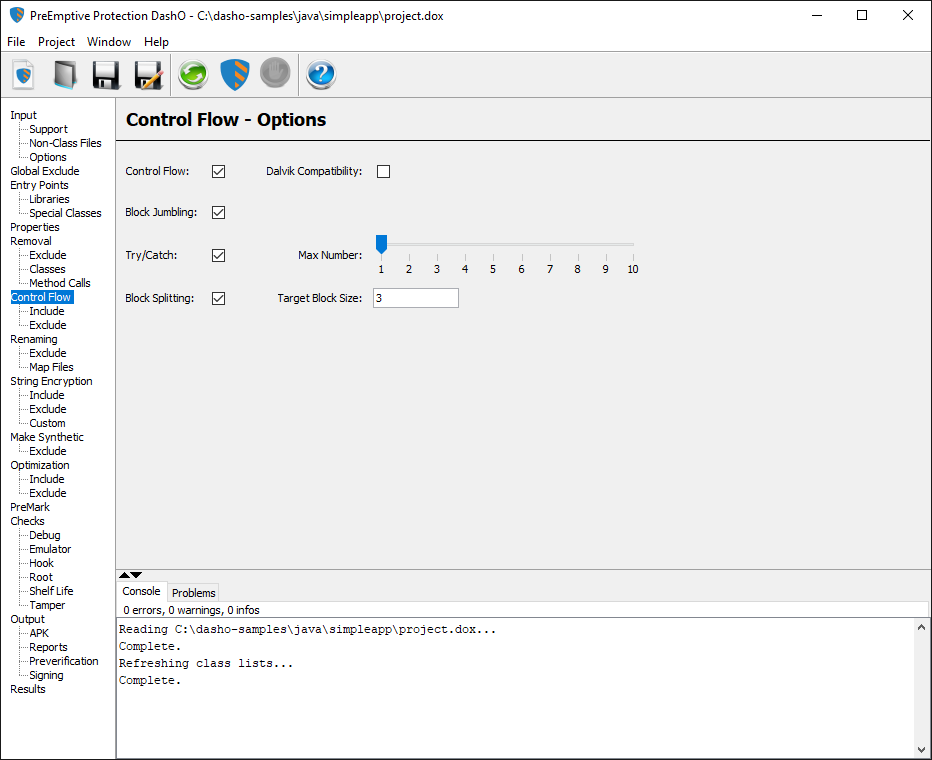Select Special Classes tree item
This screenshot has width=932, height=760.
(x=65, y=213)
